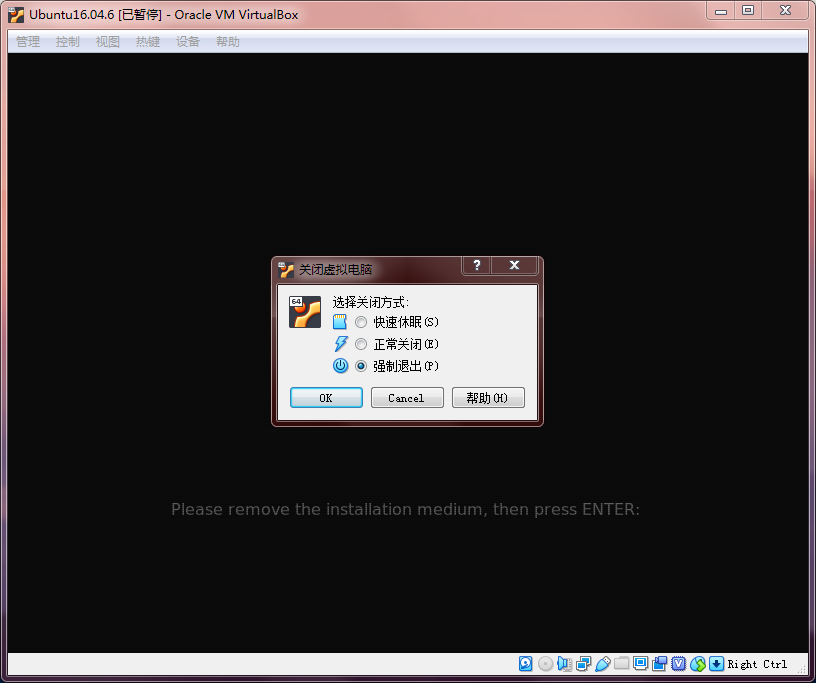
Task: Open the 视图 menu
Action: 108,42
